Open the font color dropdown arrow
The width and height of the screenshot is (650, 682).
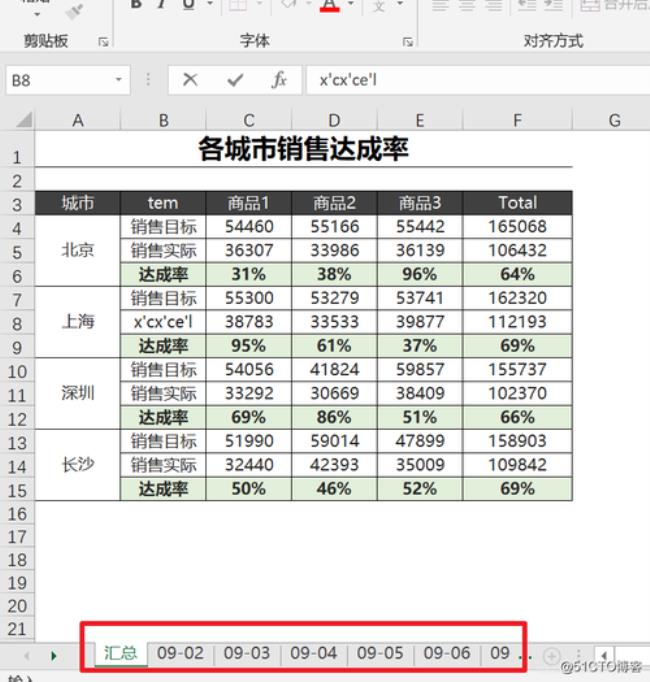point(351,4)
